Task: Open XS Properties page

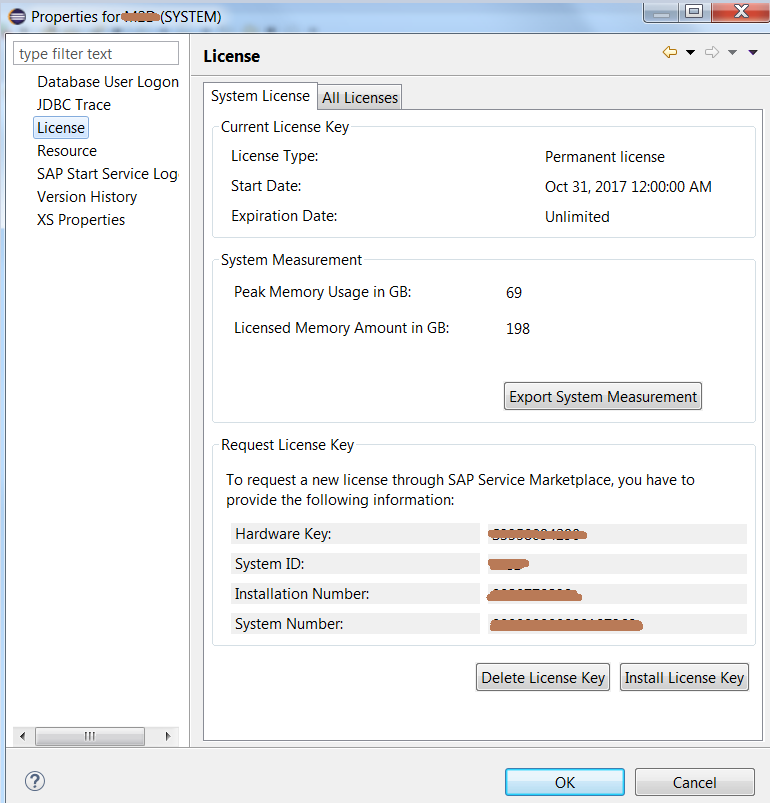Action: click(81, 220)
